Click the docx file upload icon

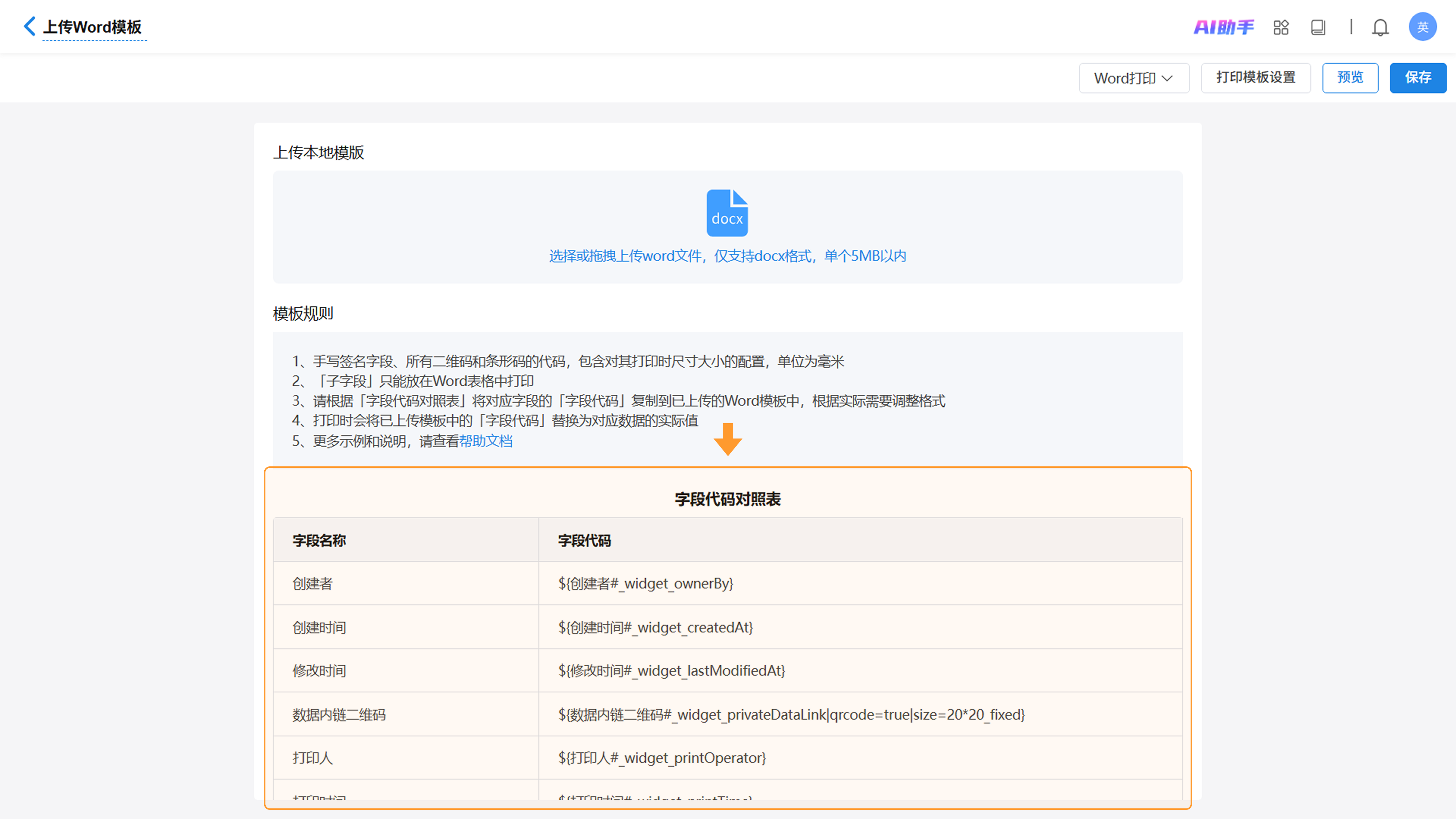pyautogui.click(x=727, y=213)
